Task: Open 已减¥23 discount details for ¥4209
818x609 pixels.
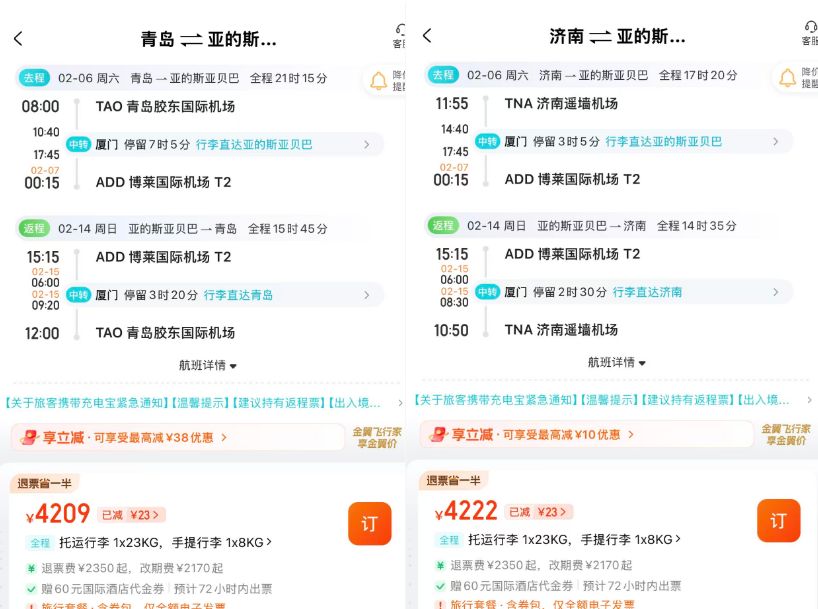Action: [x=131, y=515]
